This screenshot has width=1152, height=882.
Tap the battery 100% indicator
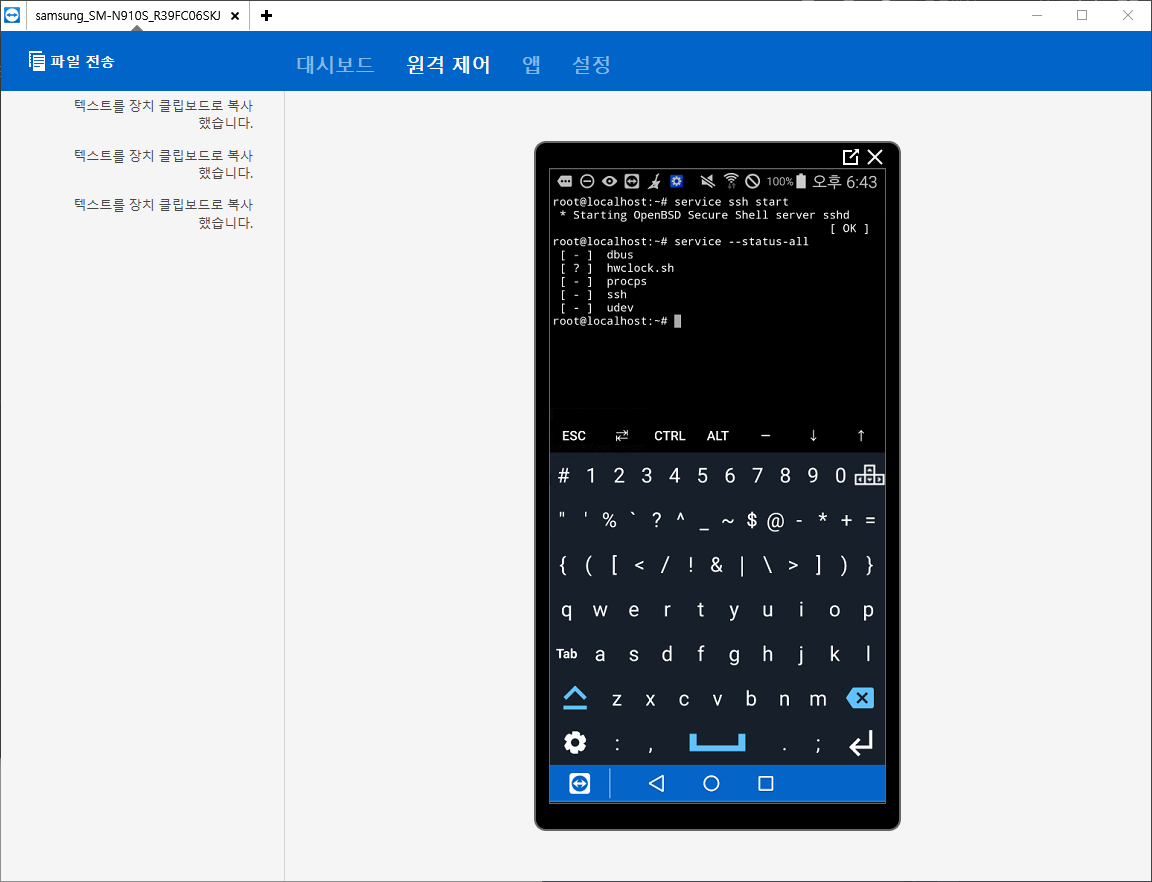pos(787,181)
